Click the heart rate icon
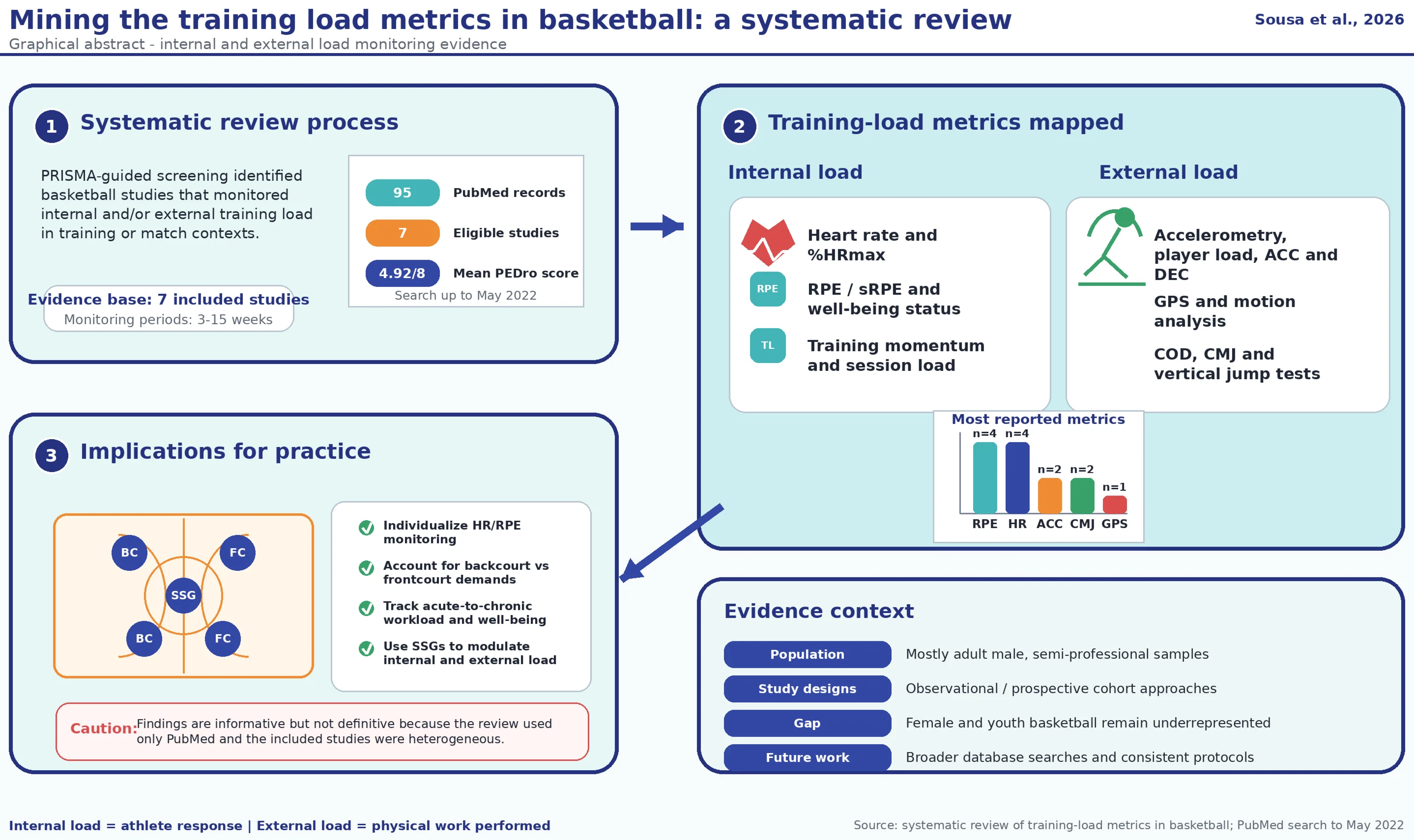 (x=767, y=242)
